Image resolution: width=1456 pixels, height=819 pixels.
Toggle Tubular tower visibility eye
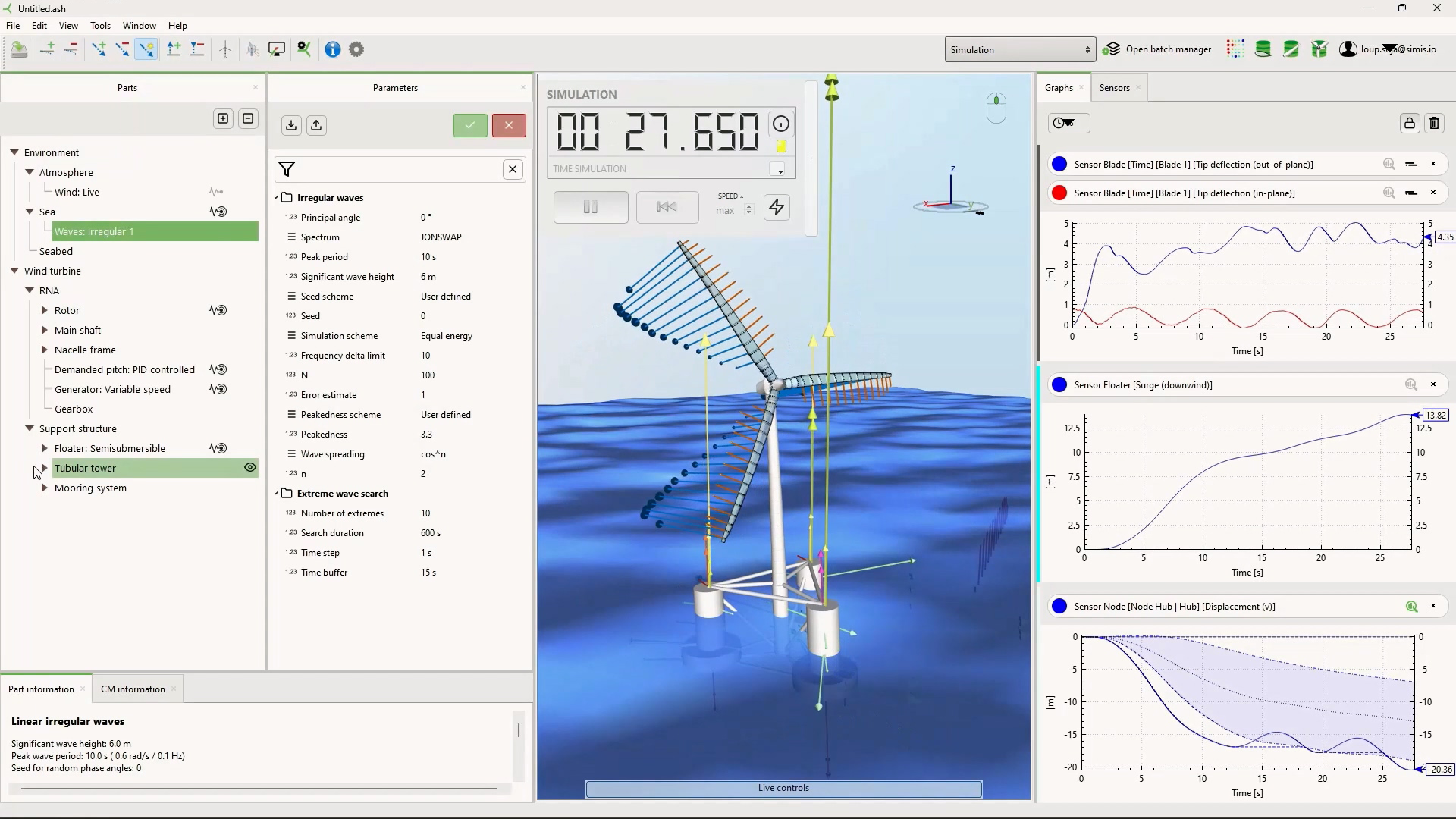pyautogui.click(x=249, y=468)
